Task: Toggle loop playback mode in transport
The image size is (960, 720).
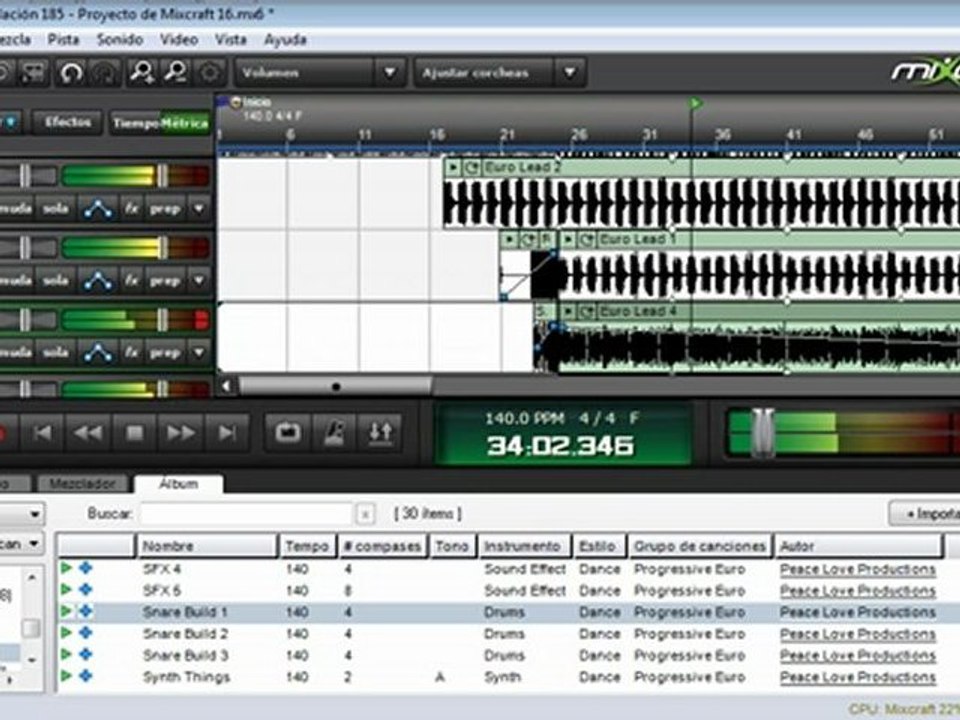Action: click(287, 433)
